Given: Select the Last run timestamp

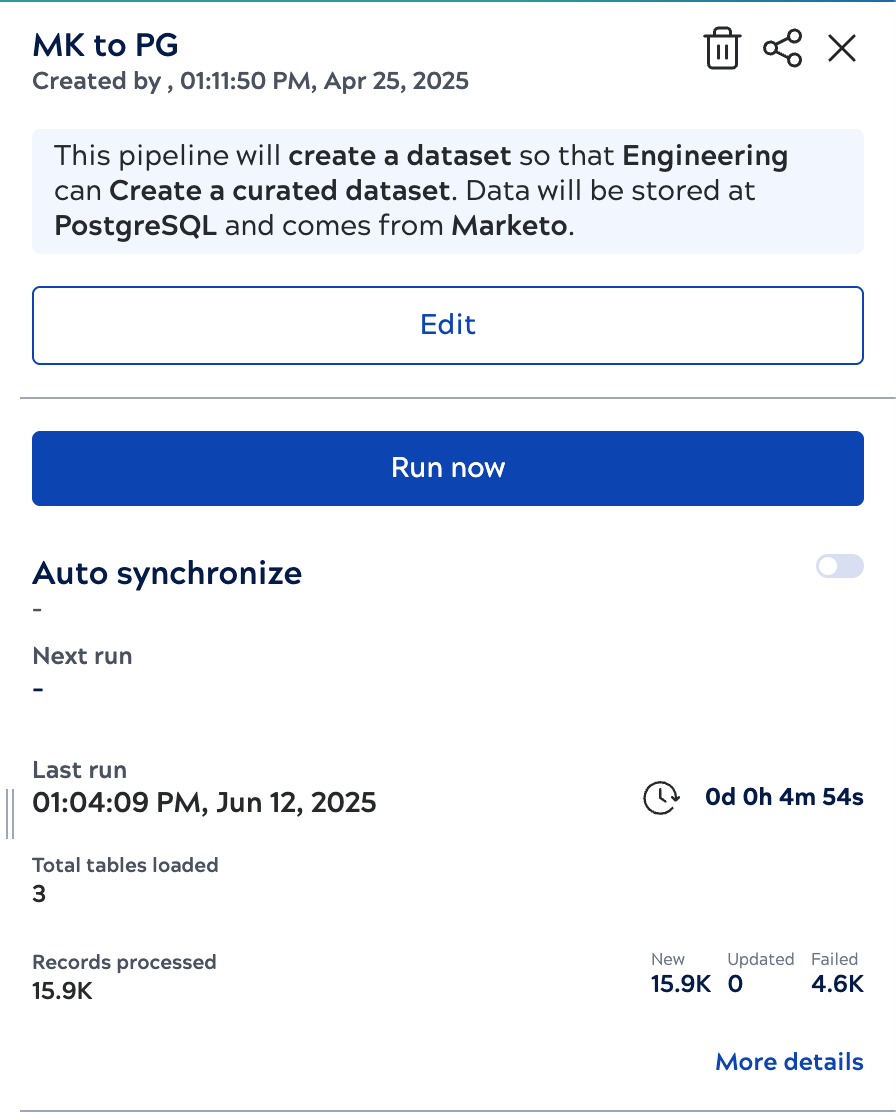Looking at the screenshot, I should tap(205, 803).
